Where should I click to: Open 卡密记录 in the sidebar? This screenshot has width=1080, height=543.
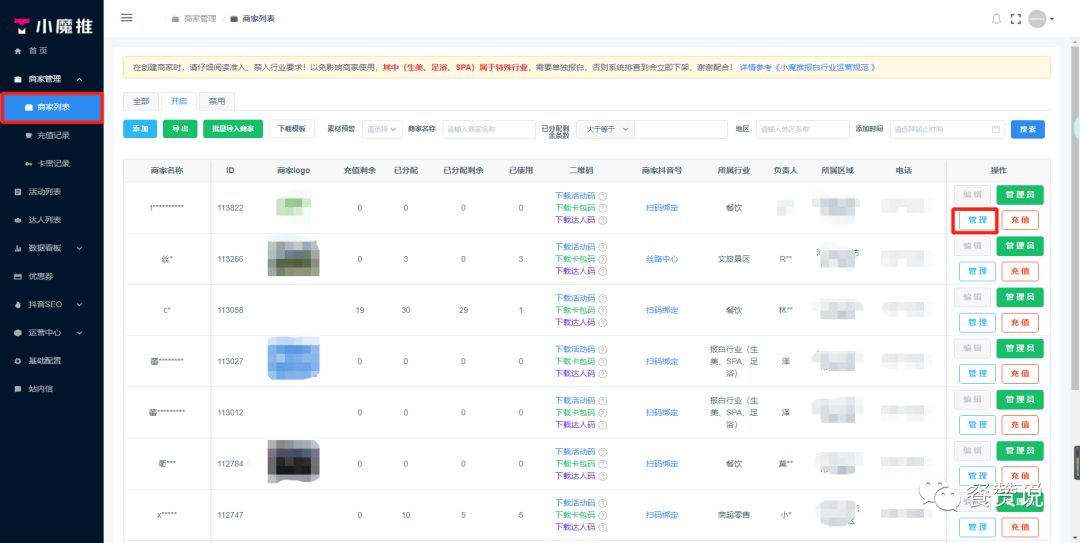tap(52, 164)
